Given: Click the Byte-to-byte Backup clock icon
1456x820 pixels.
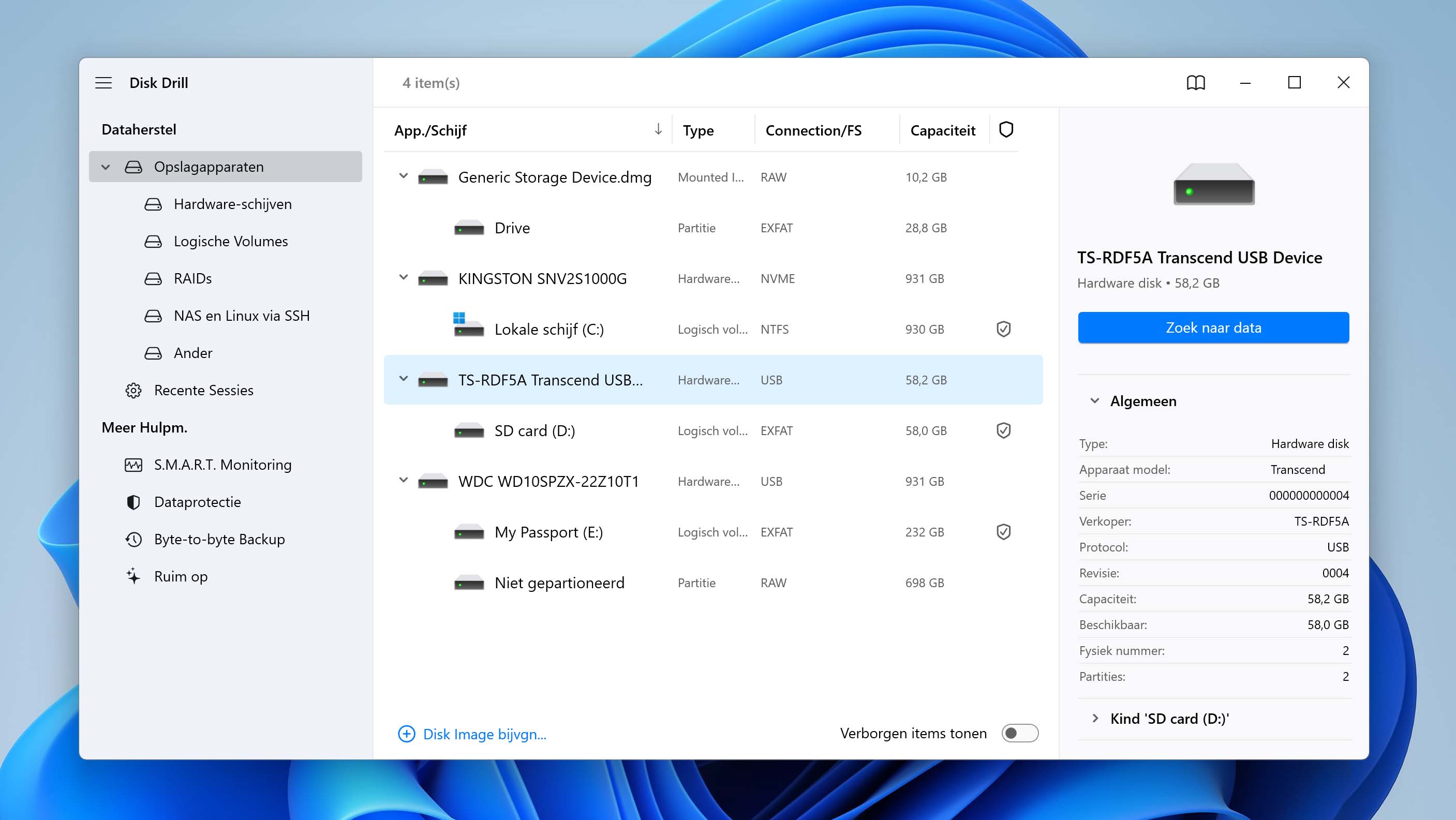Looking at the screenshot, I should click(133, 540).
